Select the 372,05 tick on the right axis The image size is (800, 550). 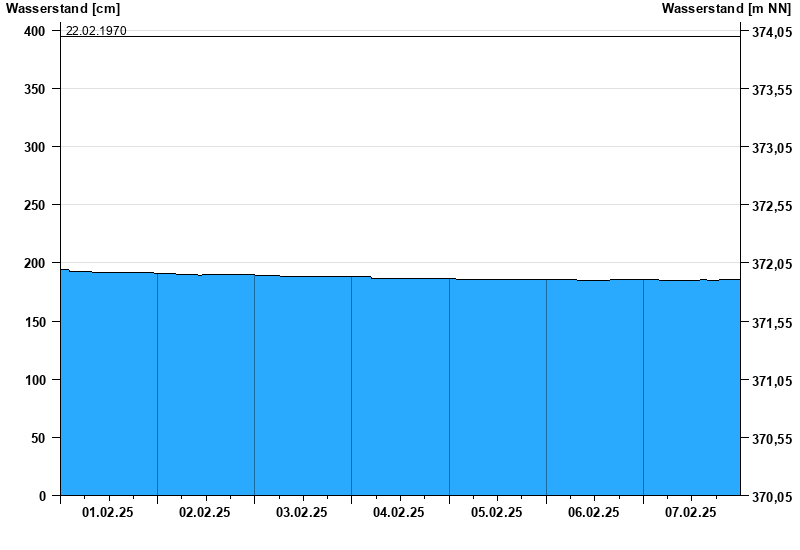[x=769, y=265]
